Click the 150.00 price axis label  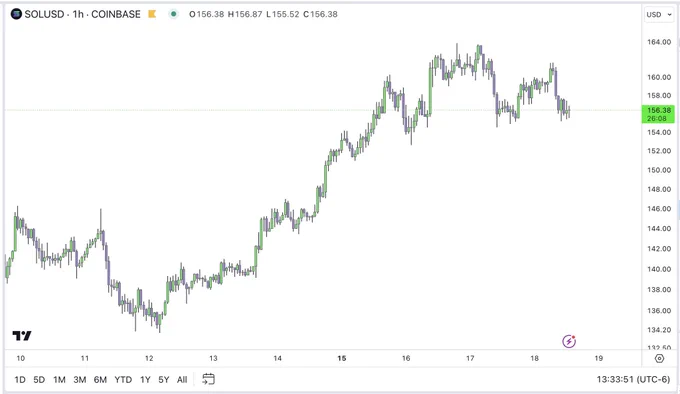pos(659,170)
